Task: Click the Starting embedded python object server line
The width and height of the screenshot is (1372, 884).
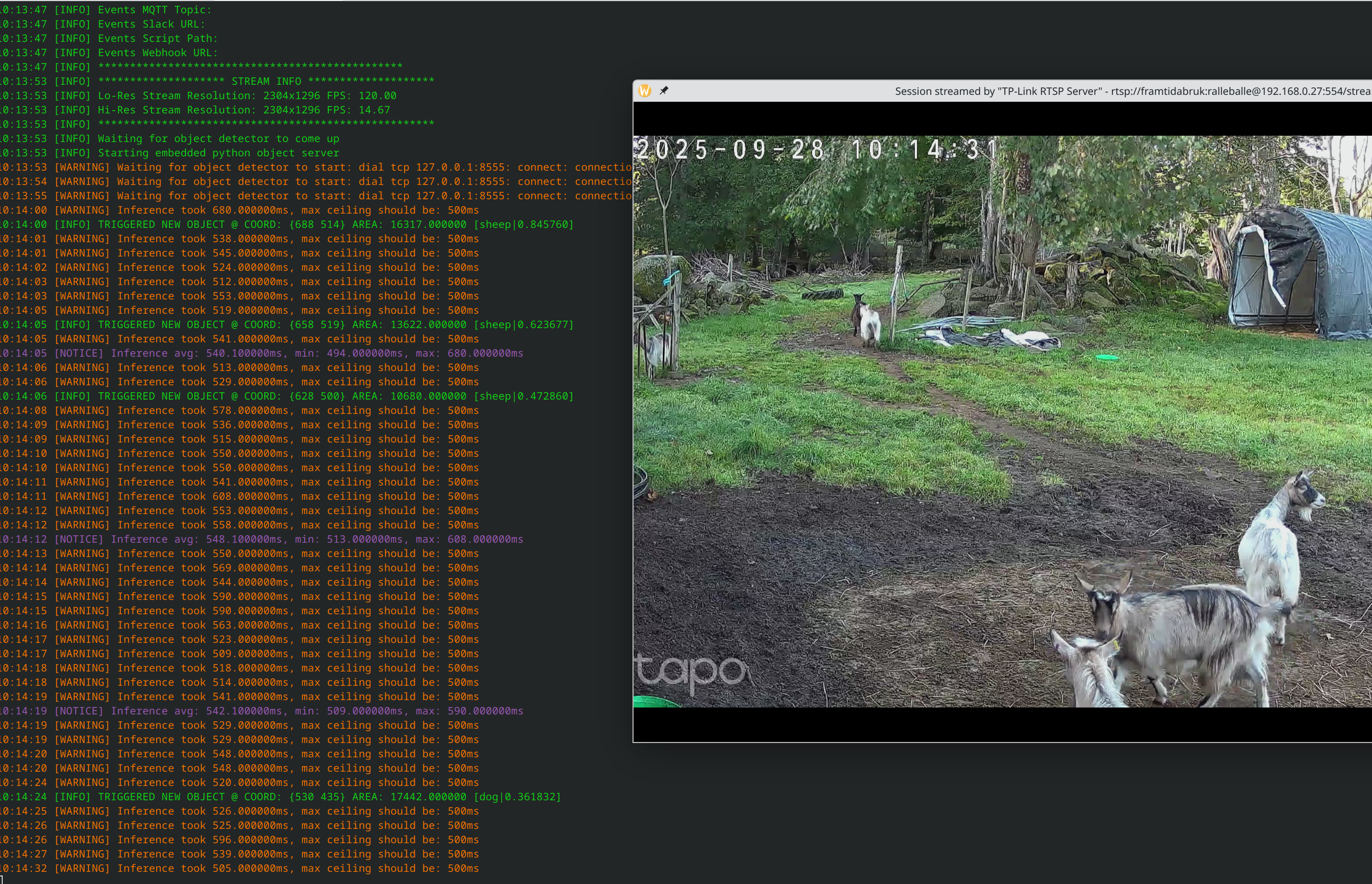Action: pyautogui.click(x=218, y=153)
